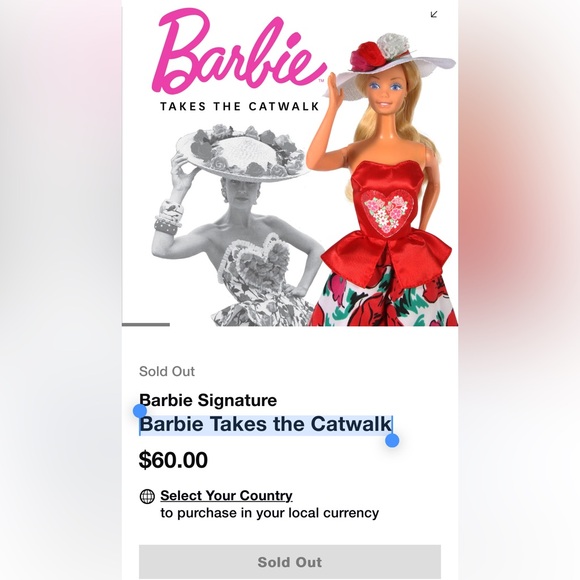The height and width of the screenshot is (580, 580).
Task: Click the pink Barbie script logo
Action: (239, 52)
